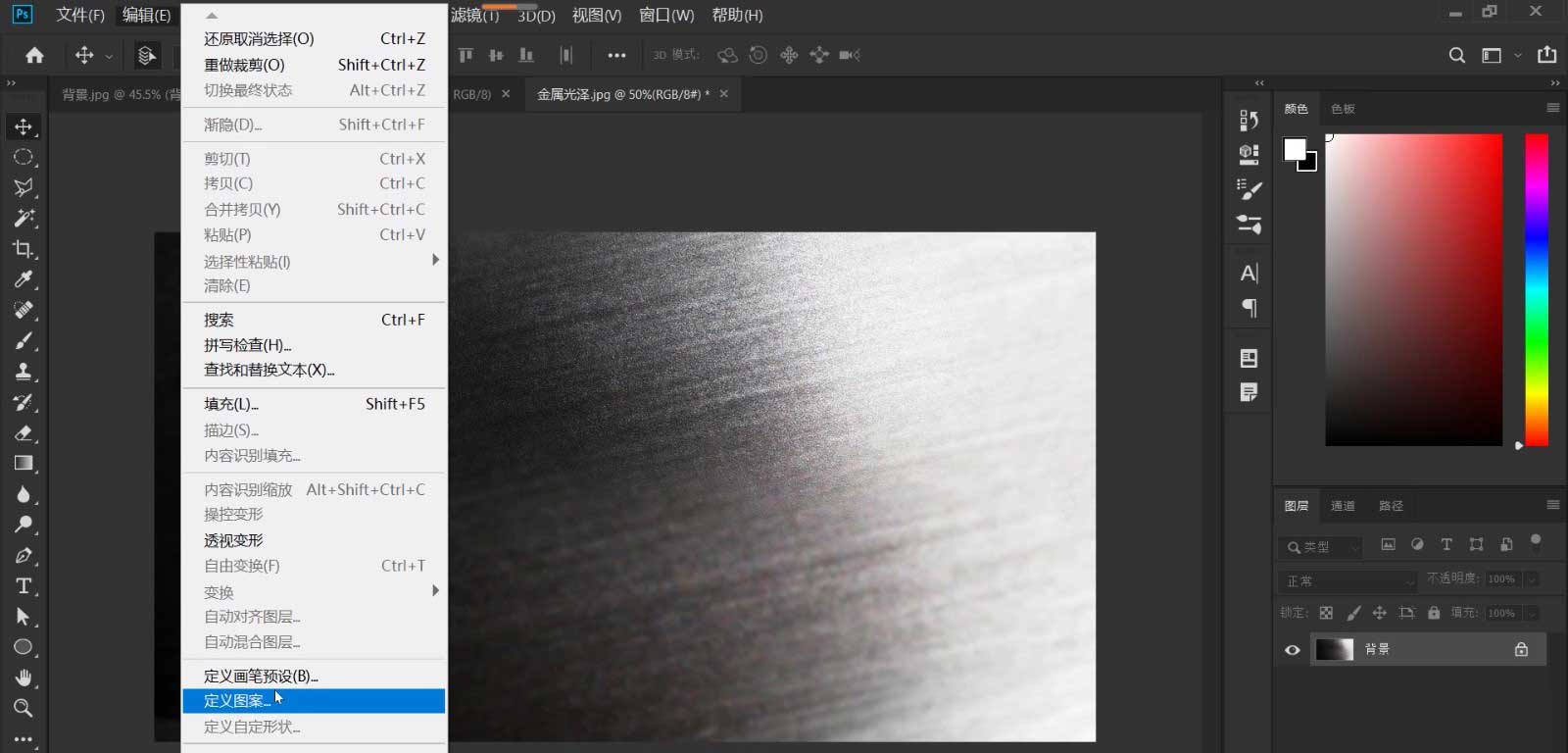Toggle adjustment layer filter button
1568x753 pixels.
tap(1417, 544)
